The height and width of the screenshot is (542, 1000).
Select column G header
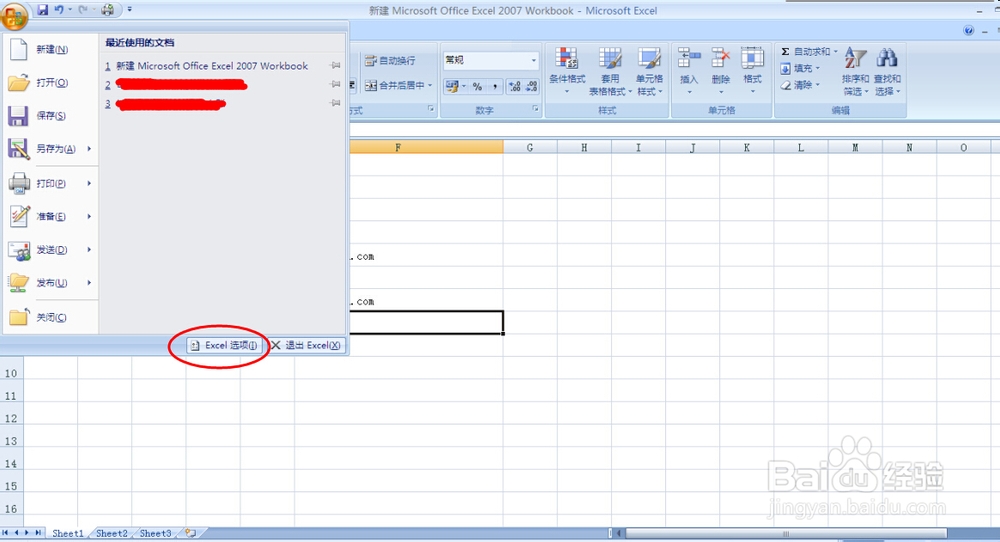[530, 147]
